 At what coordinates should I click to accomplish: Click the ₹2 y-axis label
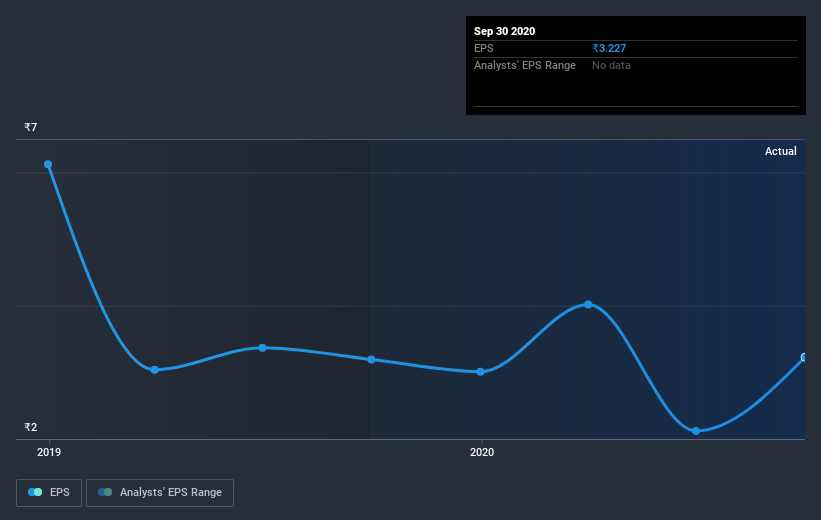click(30, 427)
